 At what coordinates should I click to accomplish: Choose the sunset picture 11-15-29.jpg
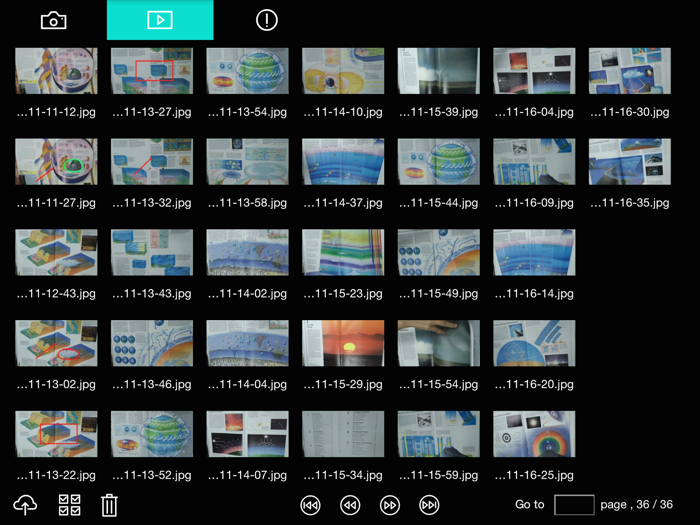click(x=343, y=343)
